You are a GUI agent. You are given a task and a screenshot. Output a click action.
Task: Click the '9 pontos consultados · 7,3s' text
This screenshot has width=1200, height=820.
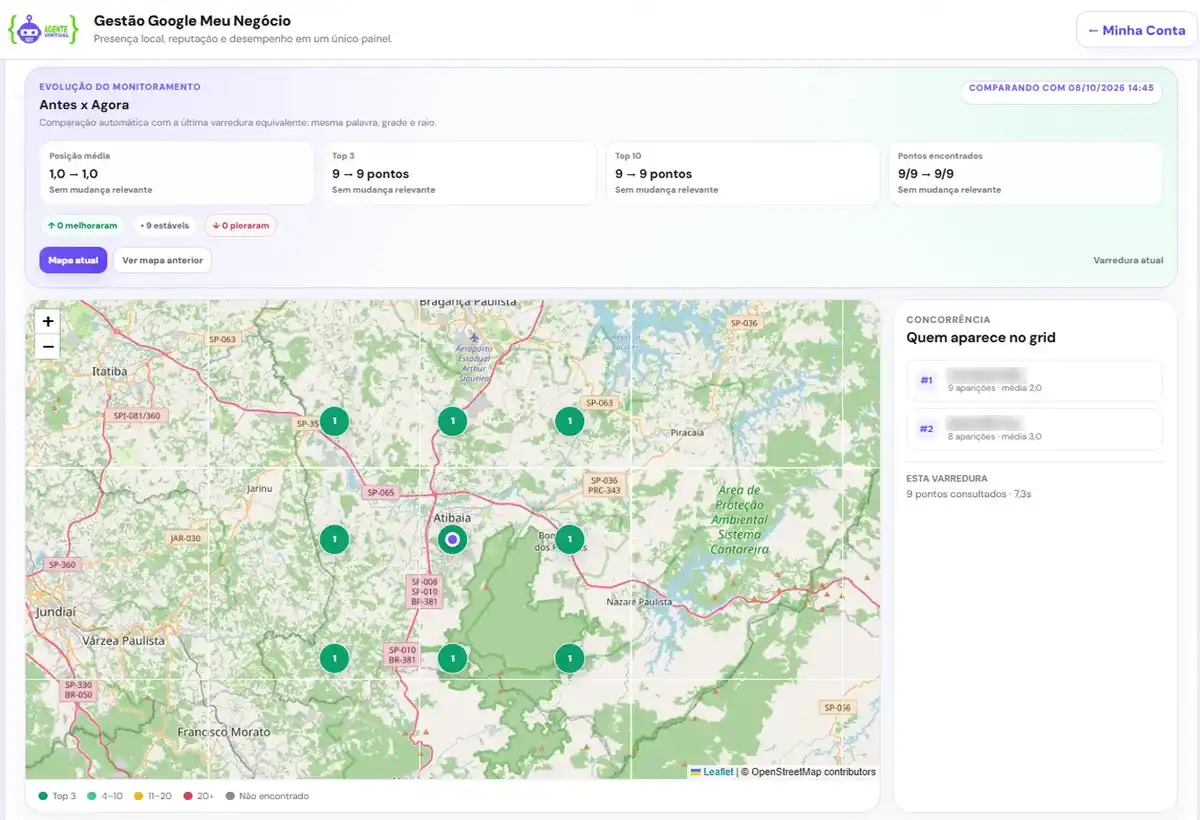click(969, 494)
